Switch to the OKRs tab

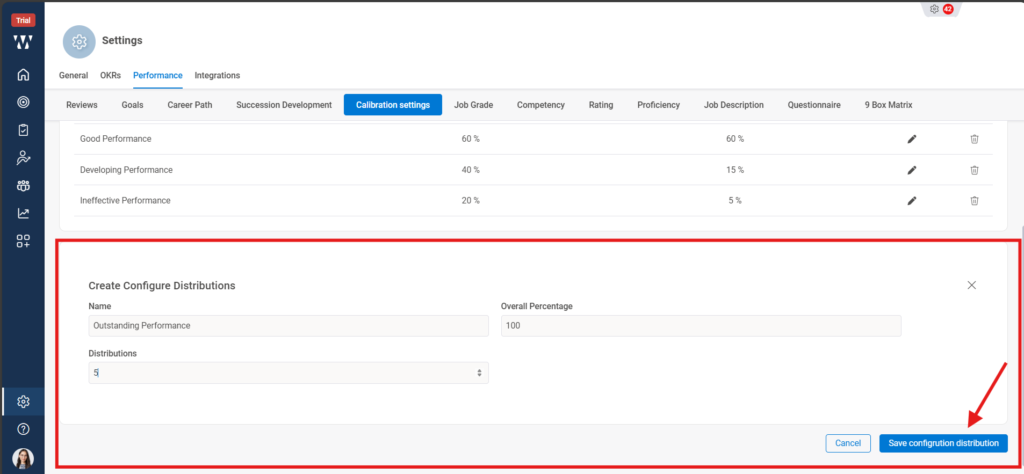(110, 75)
